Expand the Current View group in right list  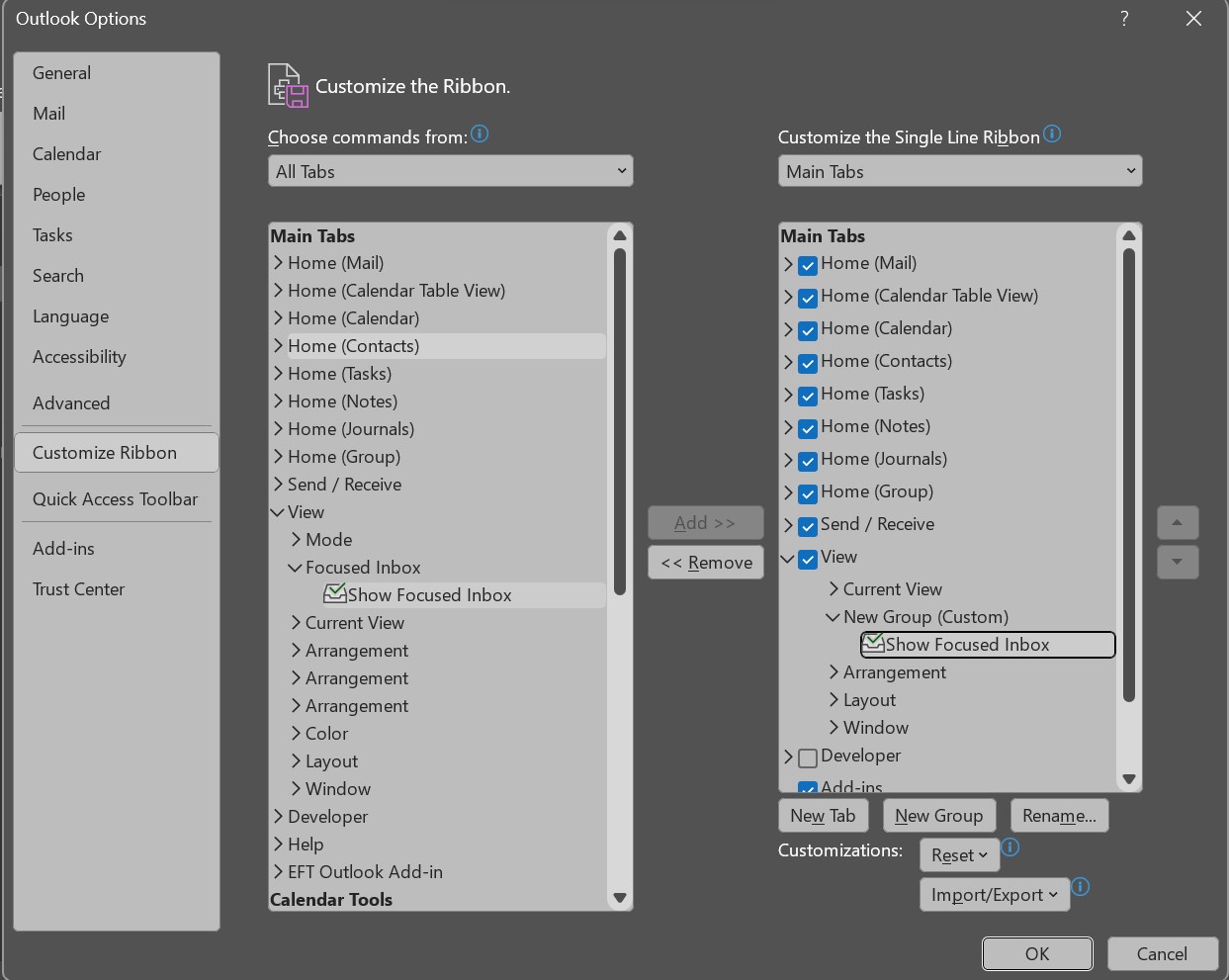click(x=834, y=589)
